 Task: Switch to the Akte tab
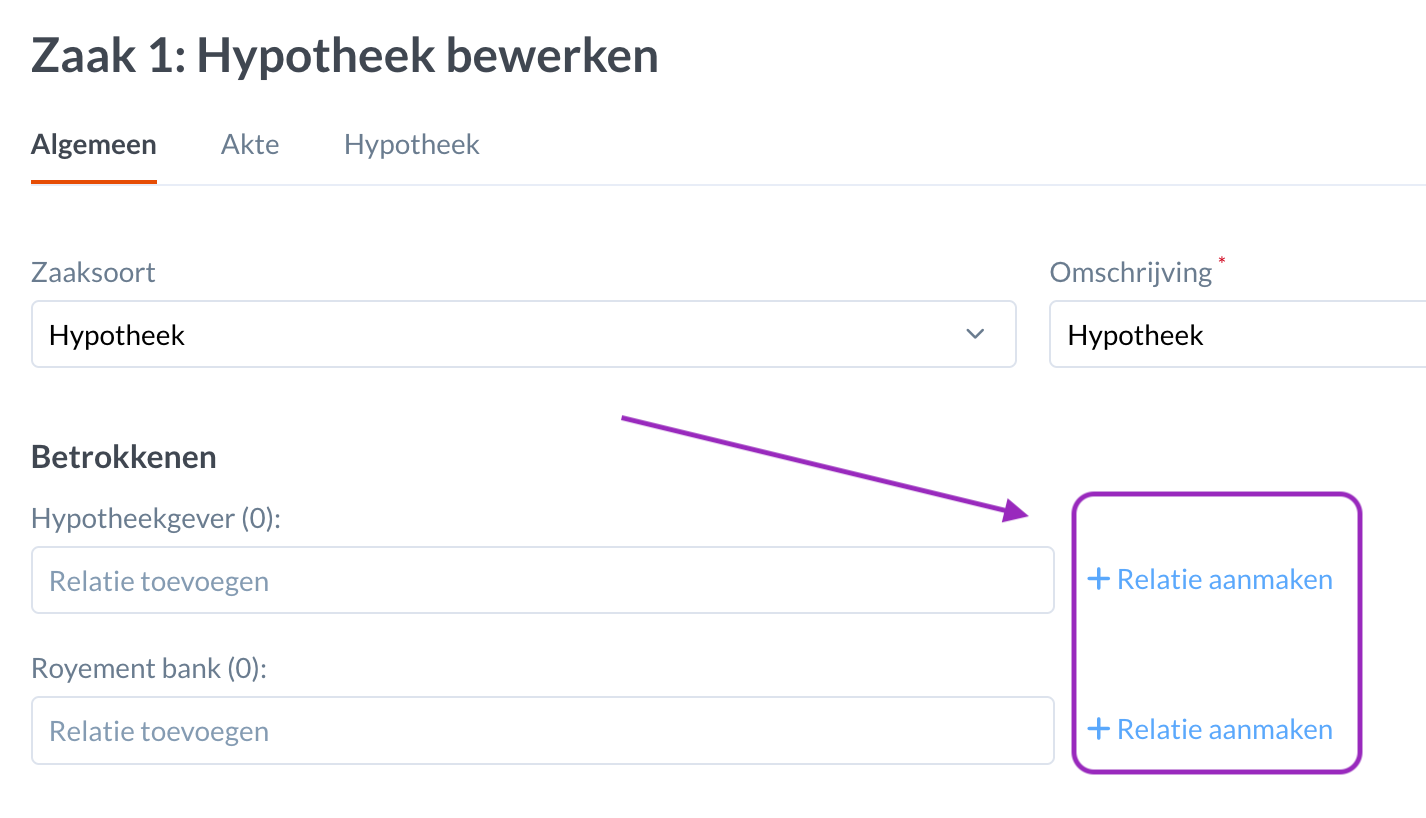(x=250, y=145)
